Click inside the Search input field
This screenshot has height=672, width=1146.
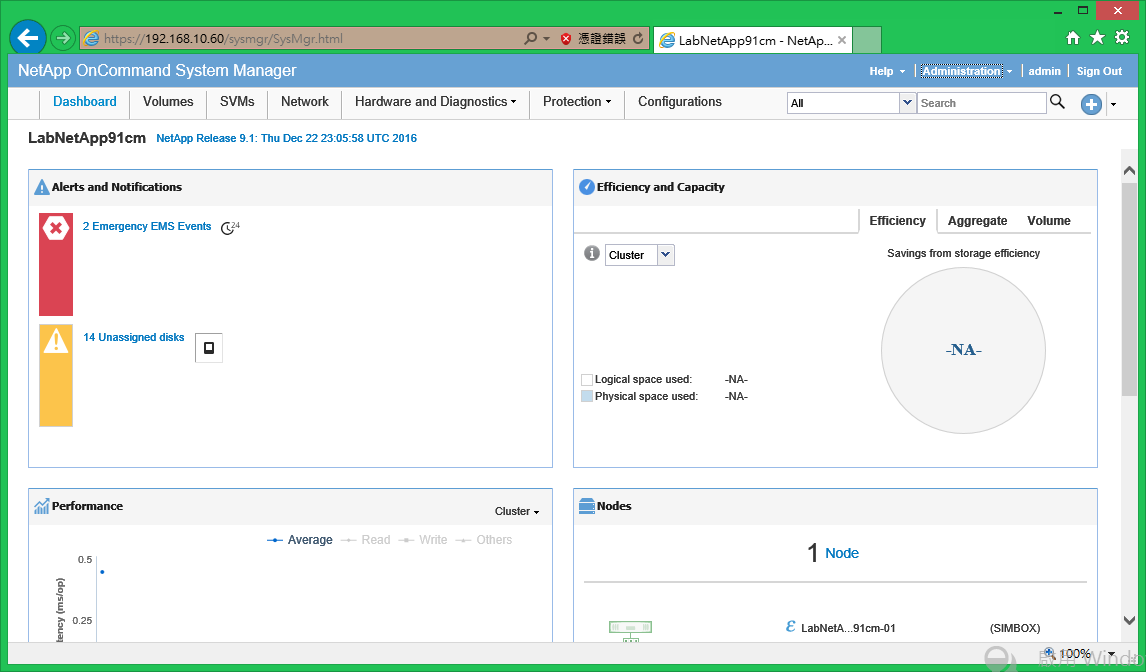pyautogui.click(x=980, y=102)
